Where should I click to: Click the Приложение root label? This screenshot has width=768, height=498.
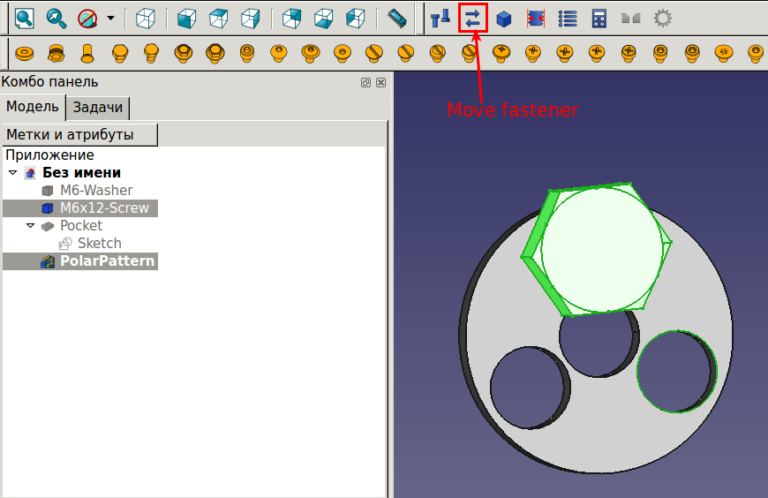[49, 155]
